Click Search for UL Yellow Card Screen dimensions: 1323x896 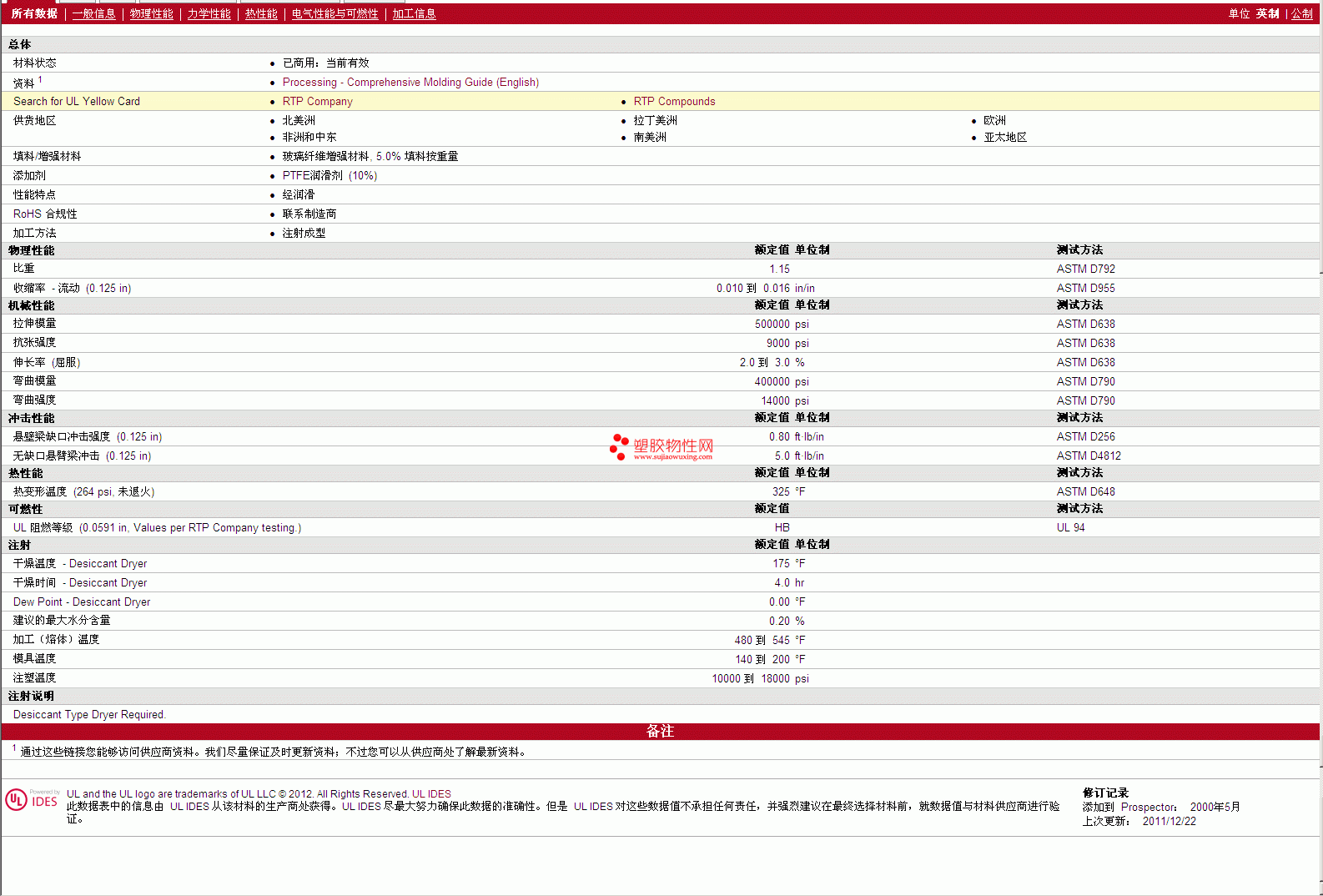point(77,102)
